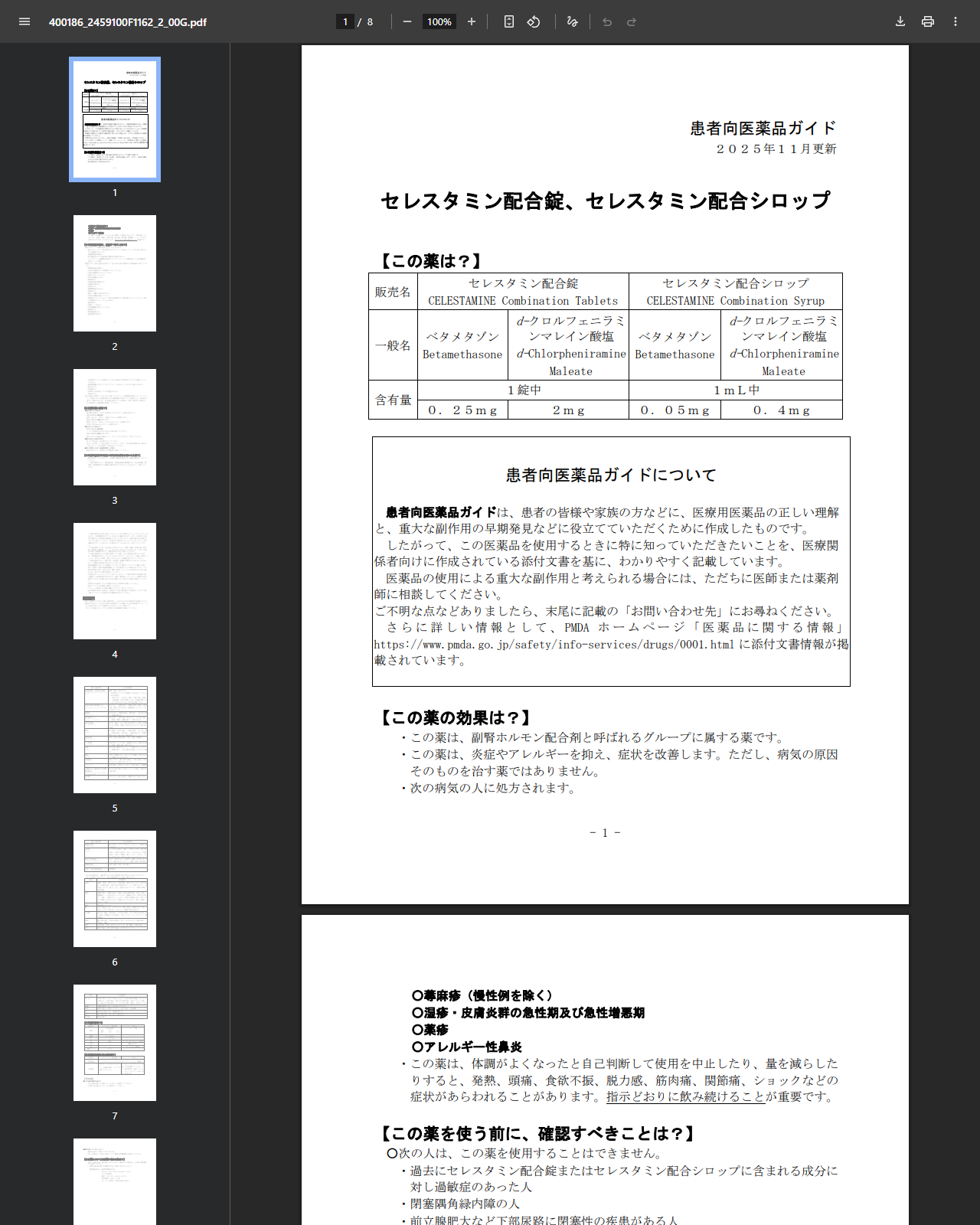Click the 100% zoom level field
Screen dimensions: 980x1225
pyautogui.click(x=439, y=21)
